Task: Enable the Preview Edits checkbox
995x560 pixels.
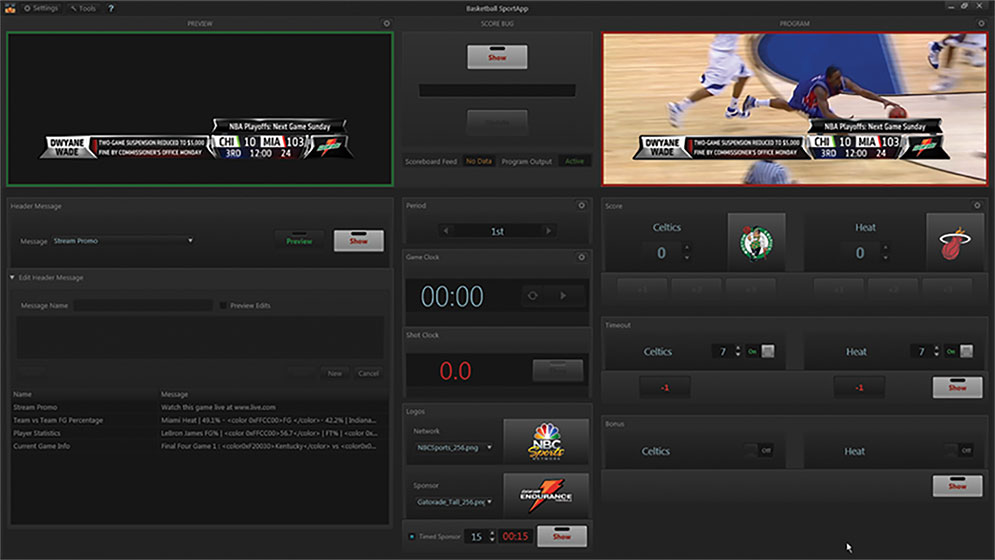Action: coord(223,305)
